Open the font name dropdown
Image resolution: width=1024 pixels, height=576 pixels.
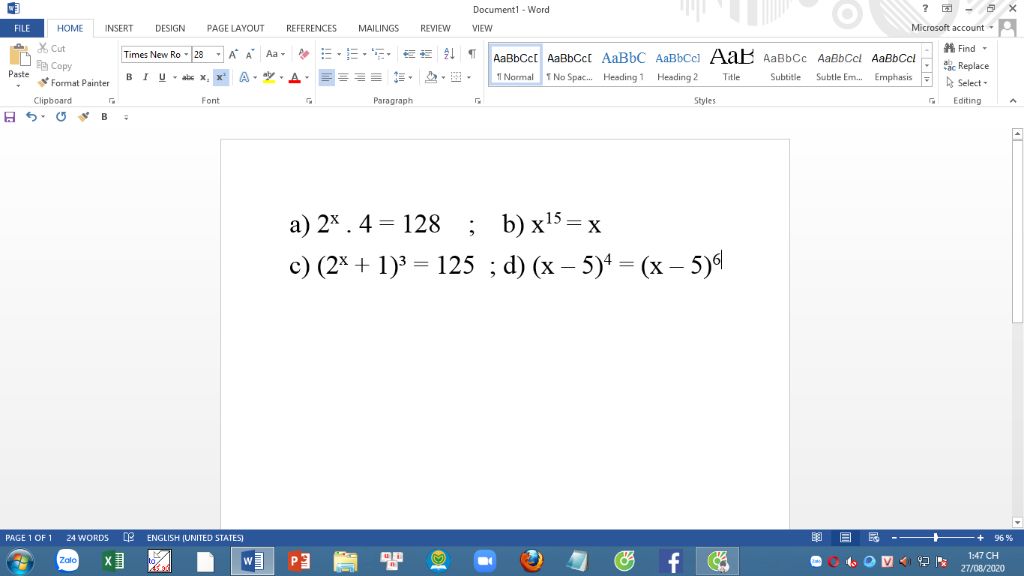tap(186, 54)
